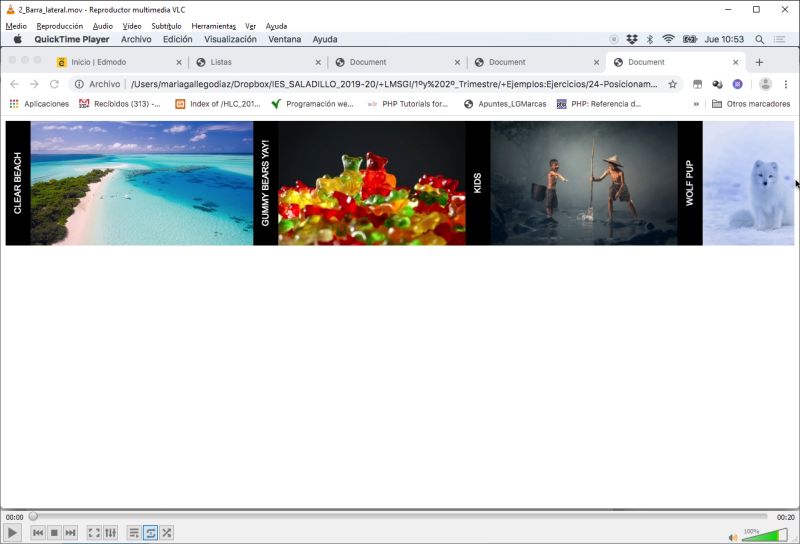
Task: Mute audio with the speaker icon
Action: [733, 537]
